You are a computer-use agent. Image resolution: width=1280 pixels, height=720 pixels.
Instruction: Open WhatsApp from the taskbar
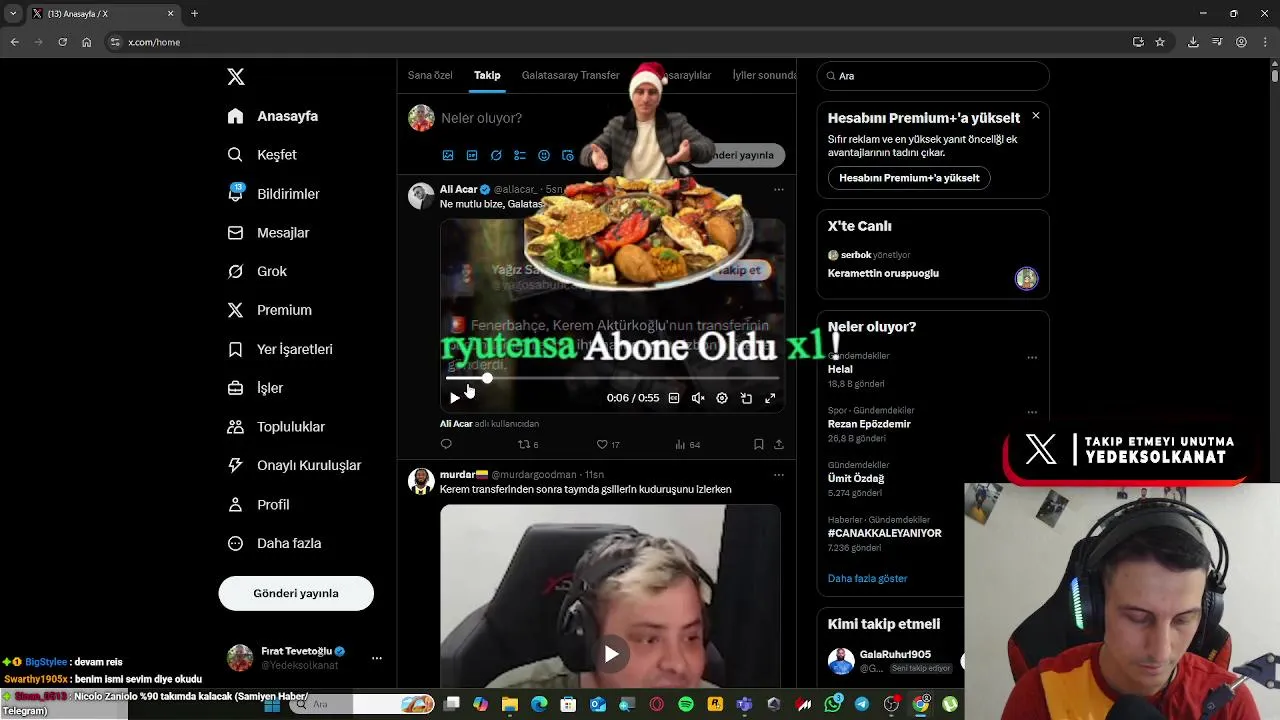(x=833, y=704)
